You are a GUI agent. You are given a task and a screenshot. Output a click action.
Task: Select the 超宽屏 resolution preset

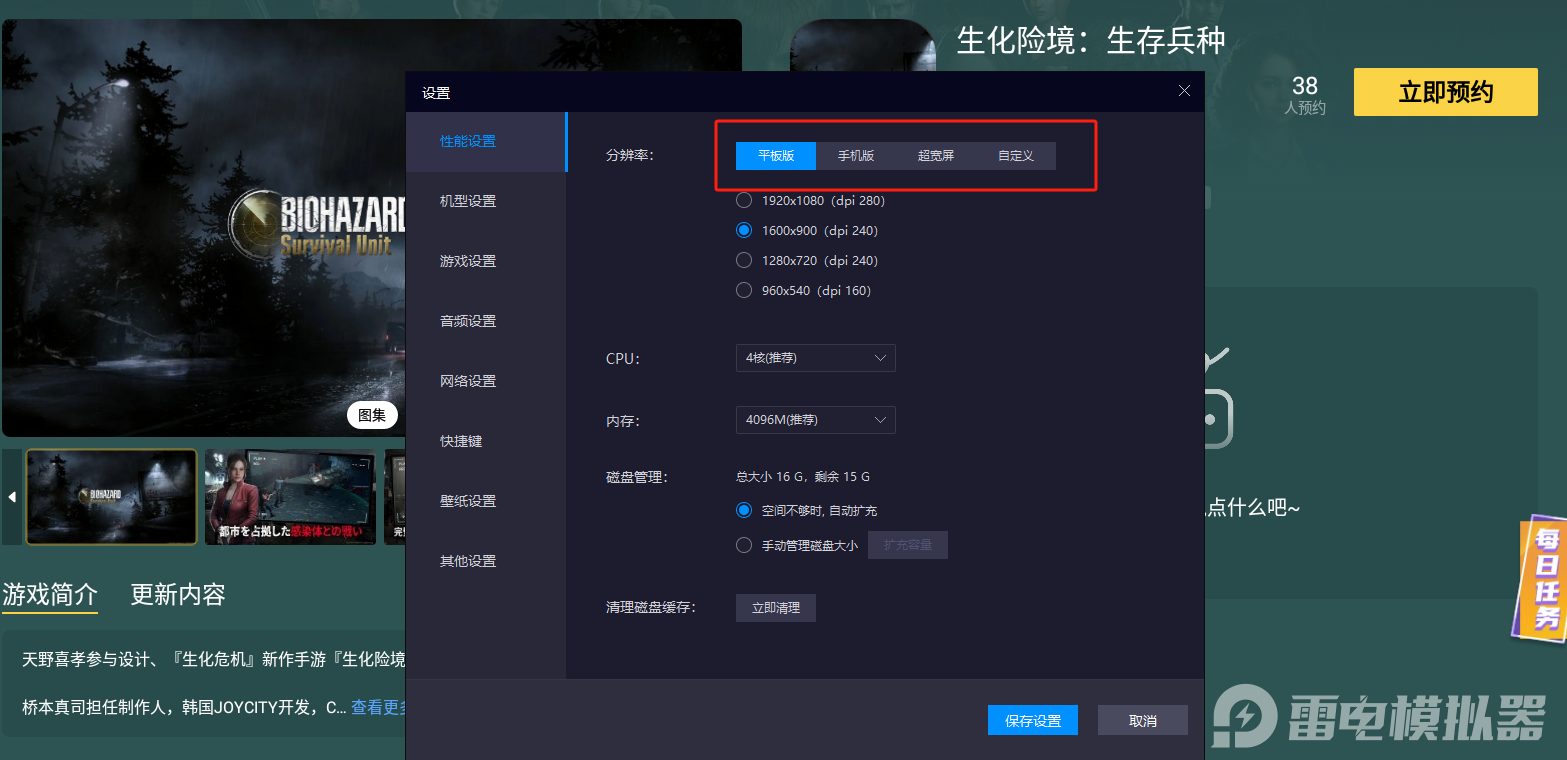[x=935, y=155]
